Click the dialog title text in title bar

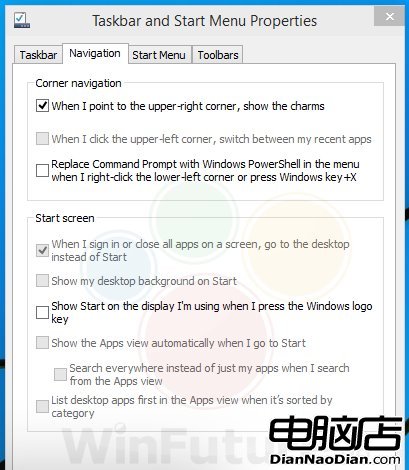[x=204, y=21]
